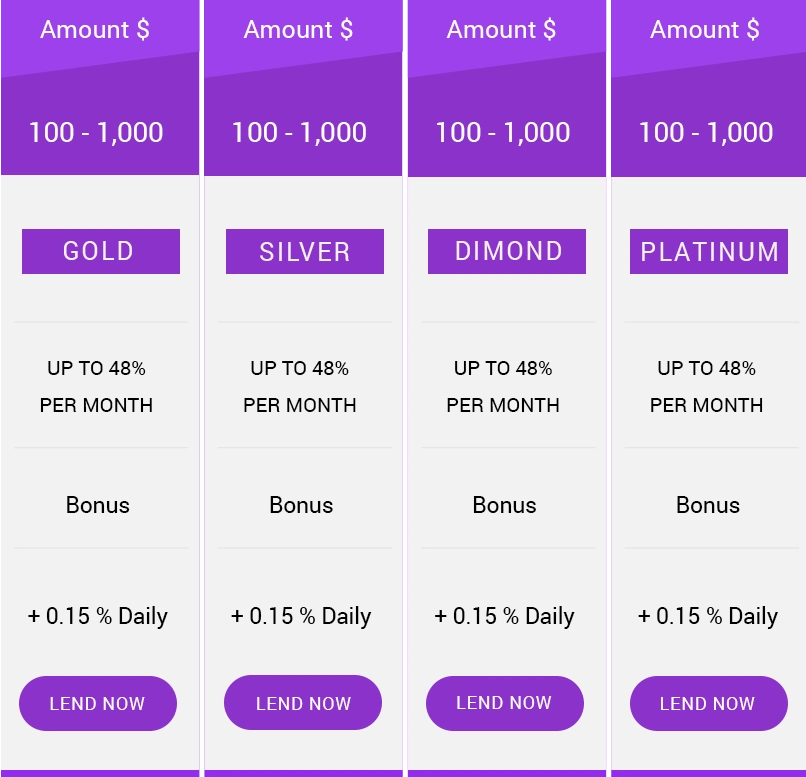Click the Amount $ header in first column
The height and width of the screenshot is (777, 806).
point(95,30)
